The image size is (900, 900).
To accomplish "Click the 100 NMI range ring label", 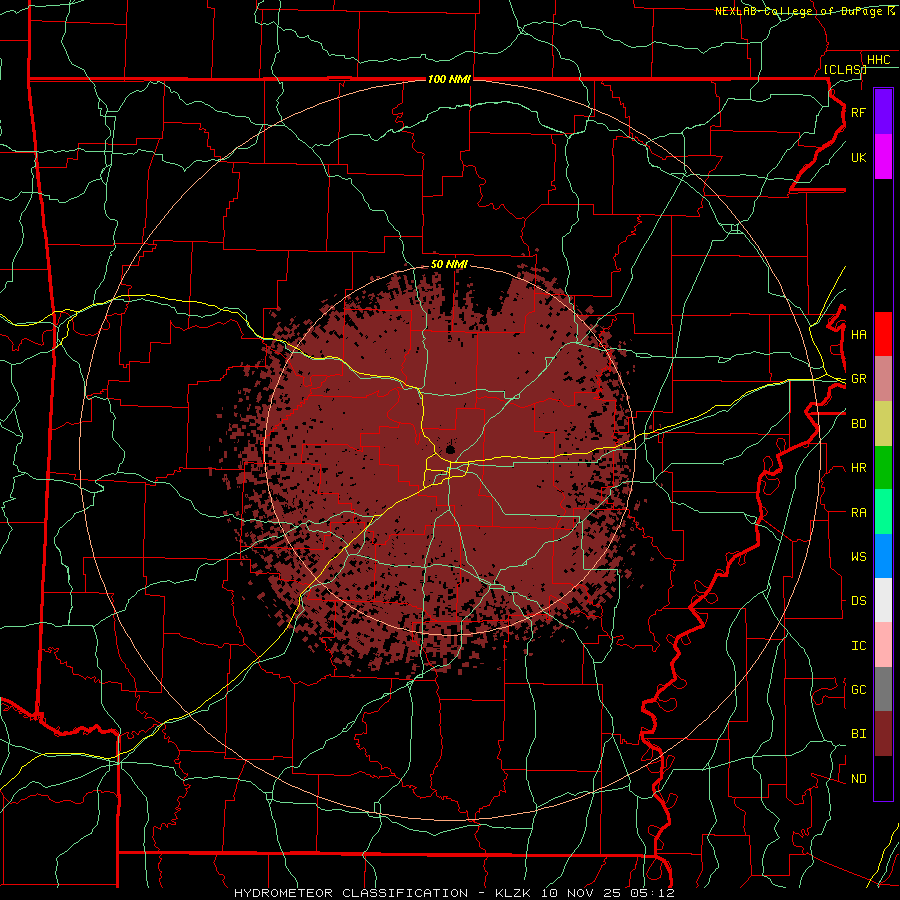I will 449,79.
